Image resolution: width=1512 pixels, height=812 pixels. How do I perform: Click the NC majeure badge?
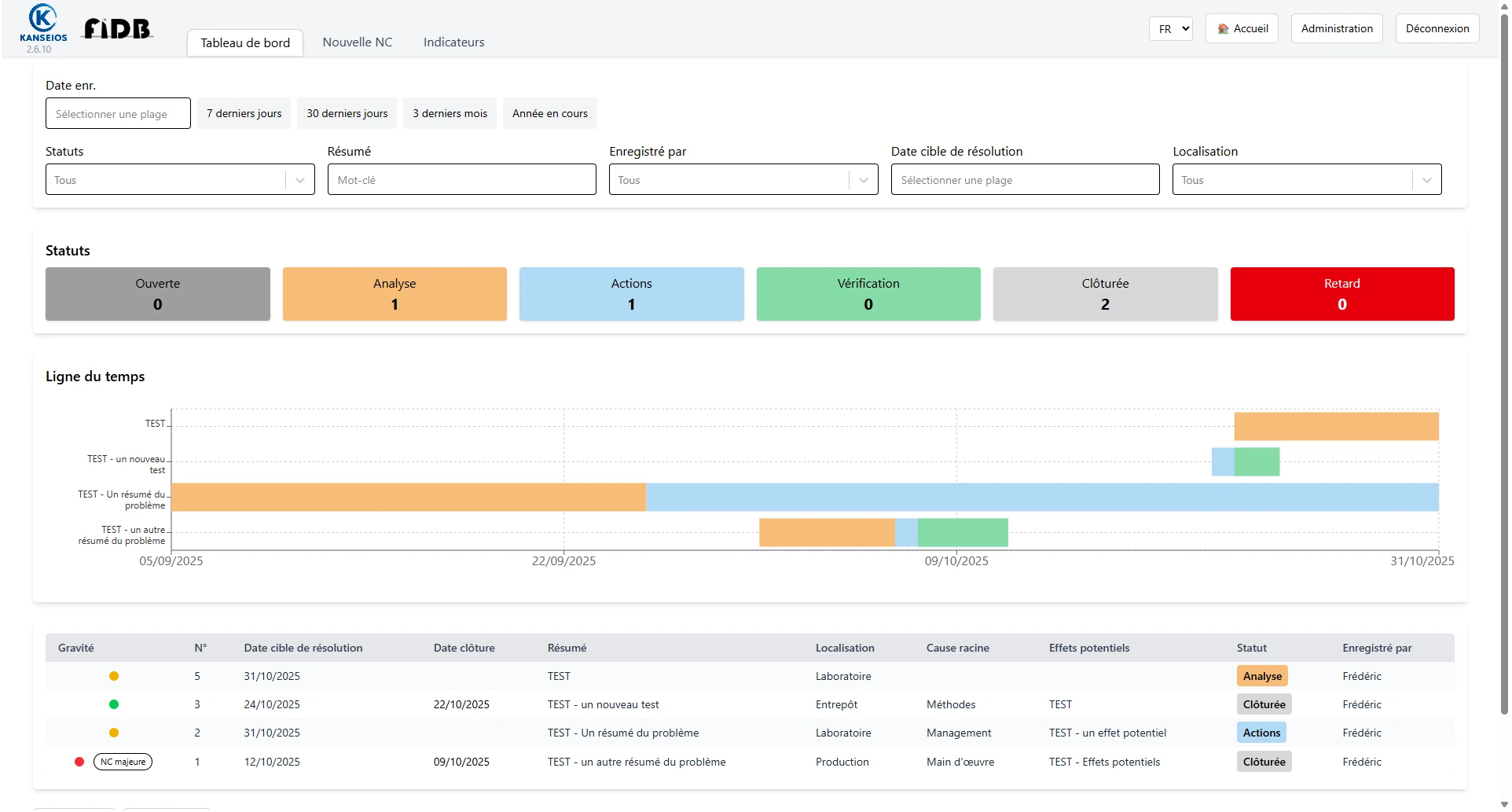coord(123,762)
